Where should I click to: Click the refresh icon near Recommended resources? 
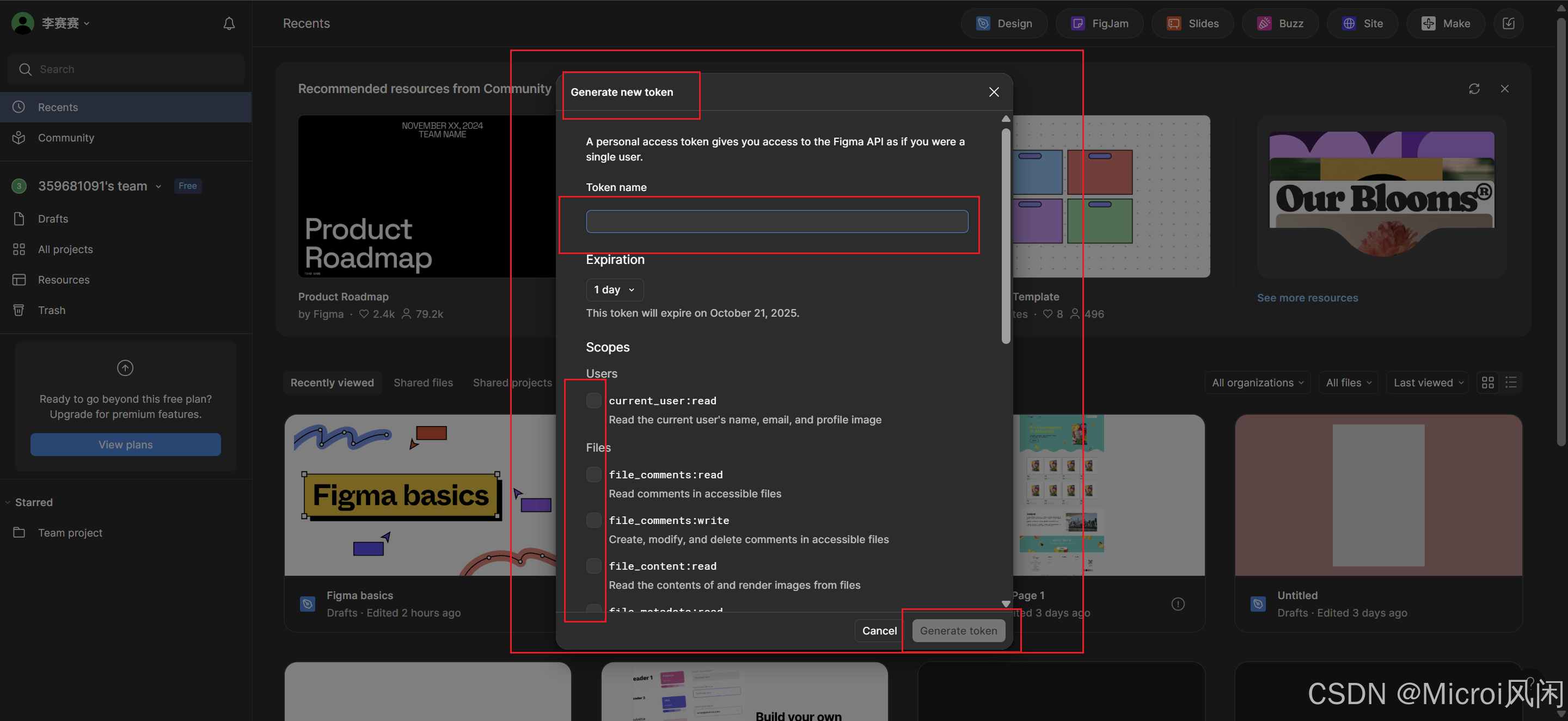1474,89
